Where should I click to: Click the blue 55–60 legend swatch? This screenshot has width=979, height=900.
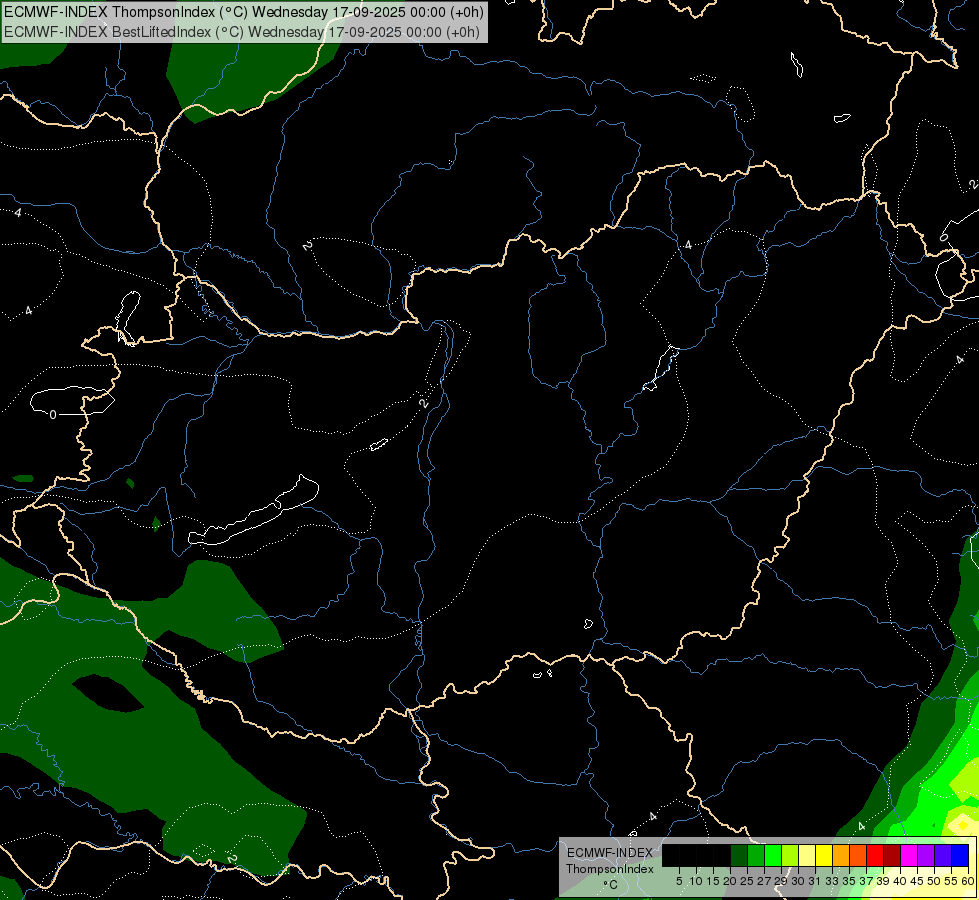(x=961, y=855)
